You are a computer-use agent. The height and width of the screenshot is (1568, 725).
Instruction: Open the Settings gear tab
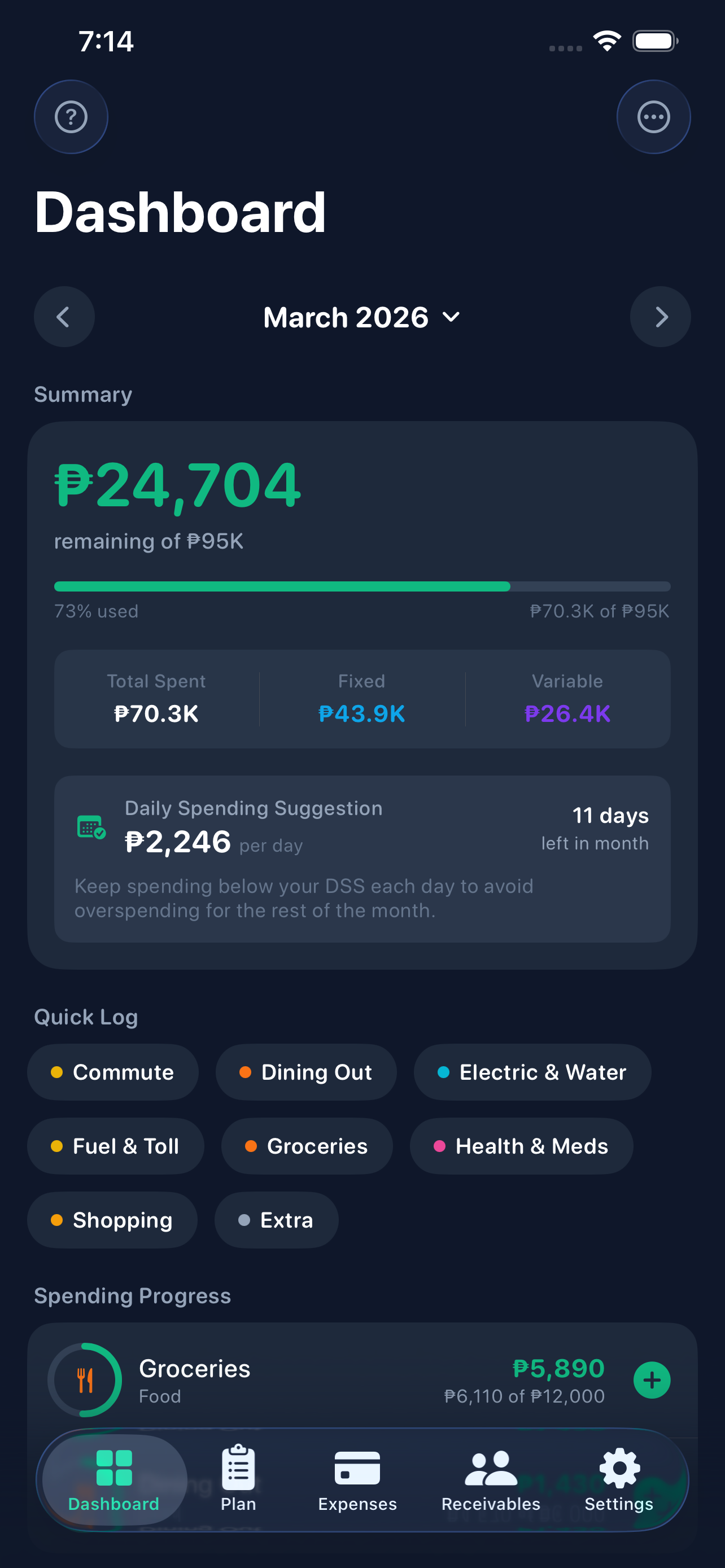(618, 1478)
